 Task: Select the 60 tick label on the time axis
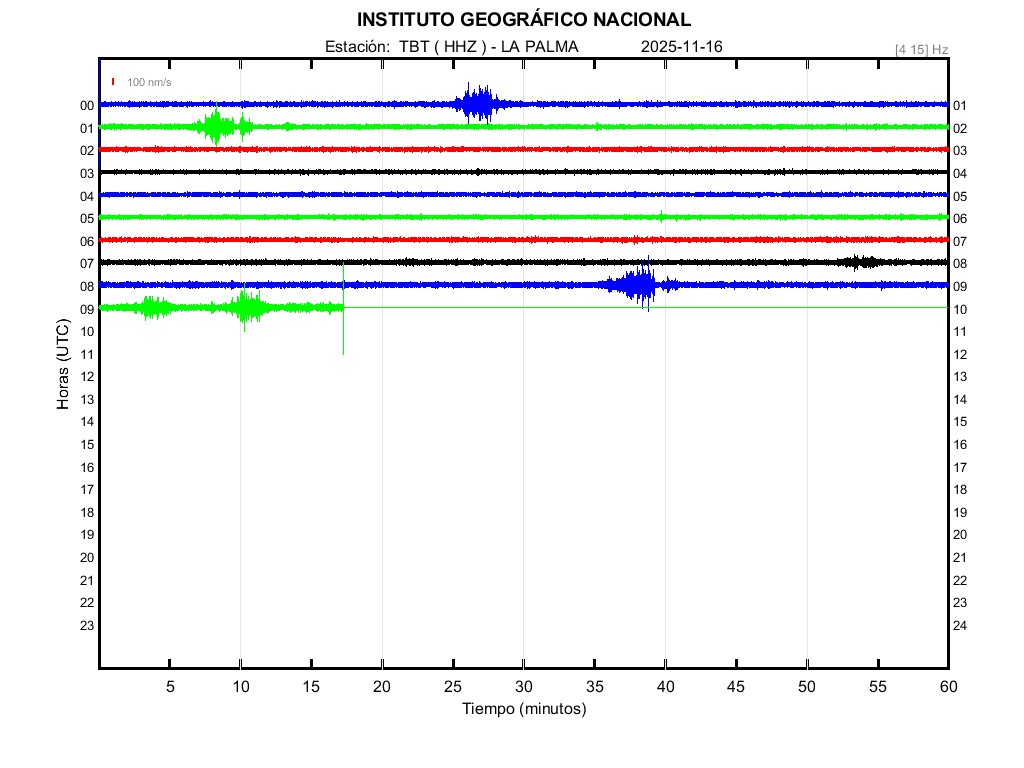click(947, 686)
